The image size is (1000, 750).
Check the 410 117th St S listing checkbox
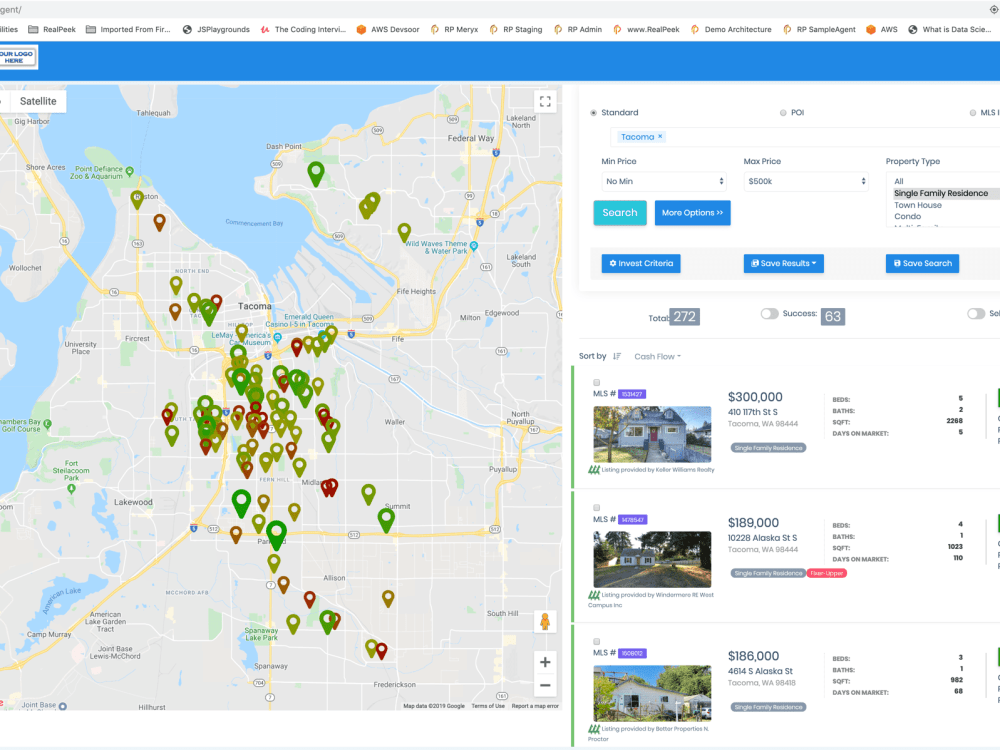pyautogui.click(x=597, y=383)
